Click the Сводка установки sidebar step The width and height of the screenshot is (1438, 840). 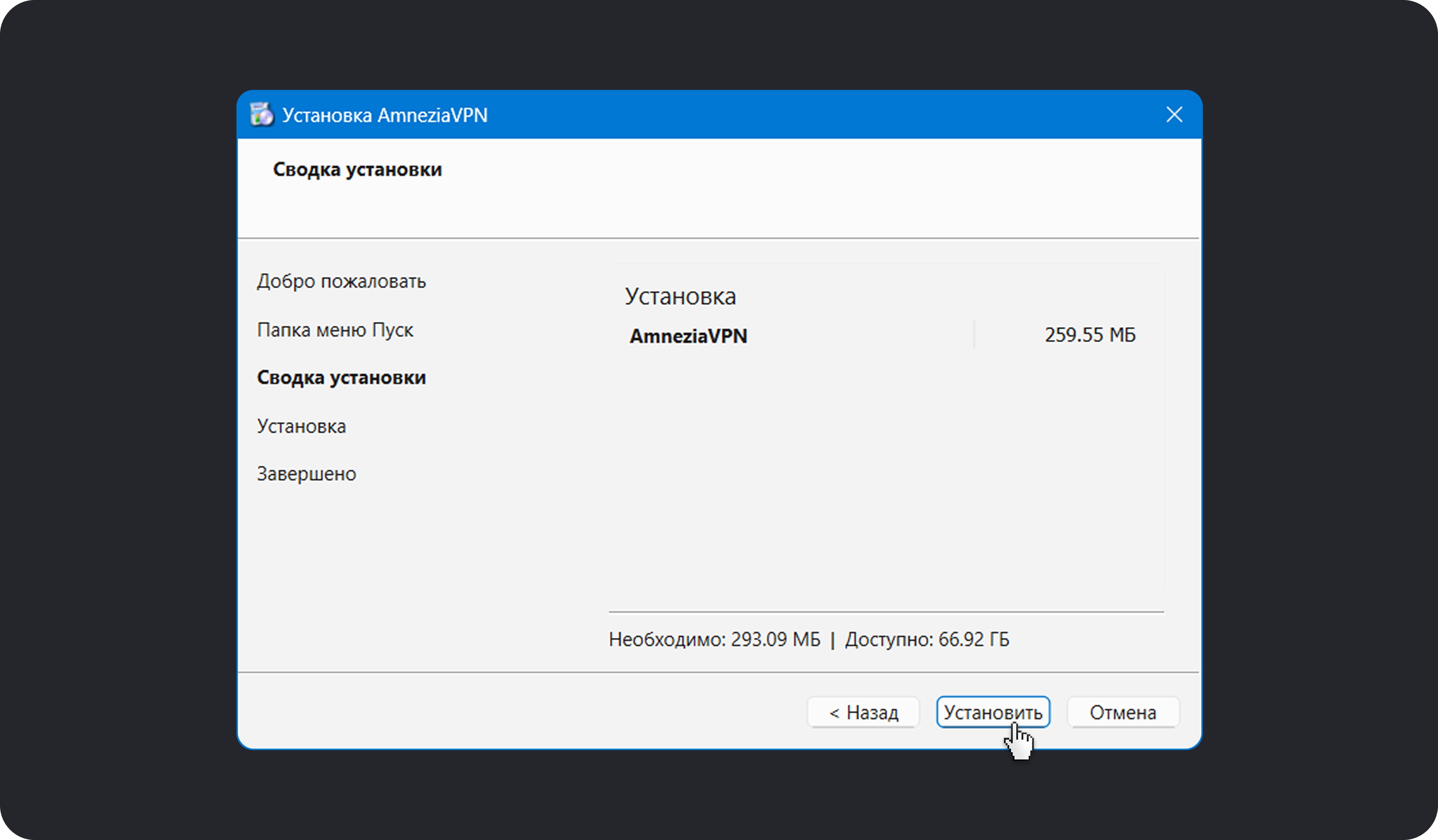(x=341, y=378)
